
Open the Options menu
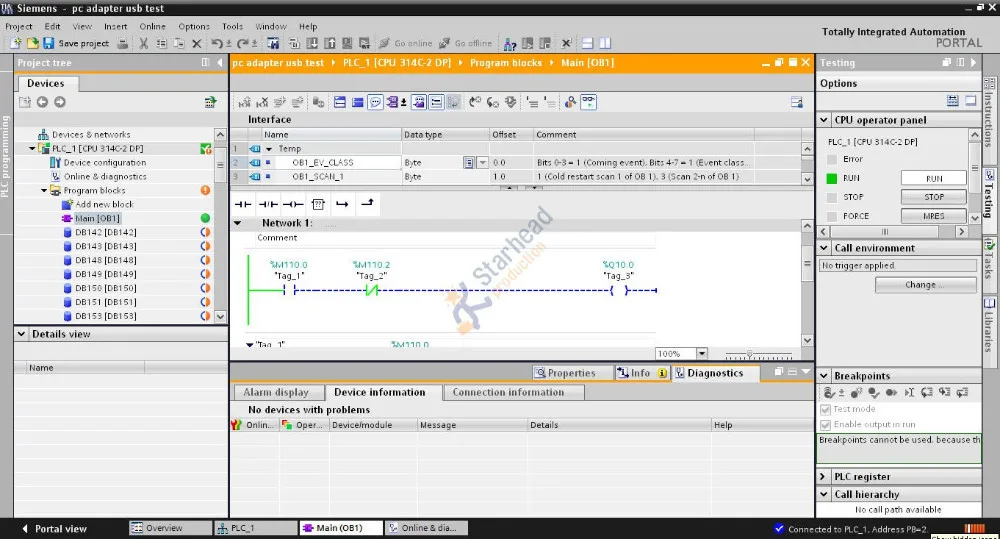(x=194, y=26)
